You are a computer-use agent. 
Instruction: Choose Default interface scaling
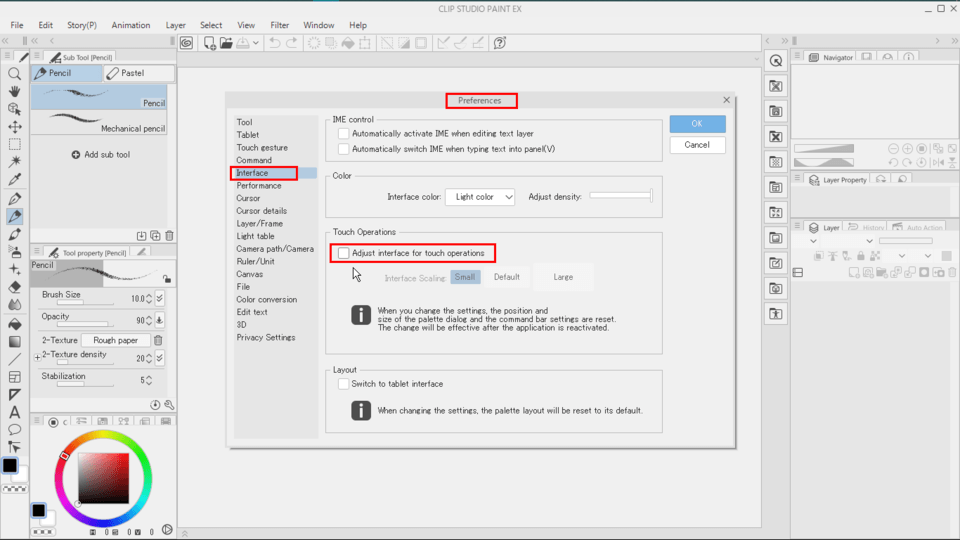507,277
